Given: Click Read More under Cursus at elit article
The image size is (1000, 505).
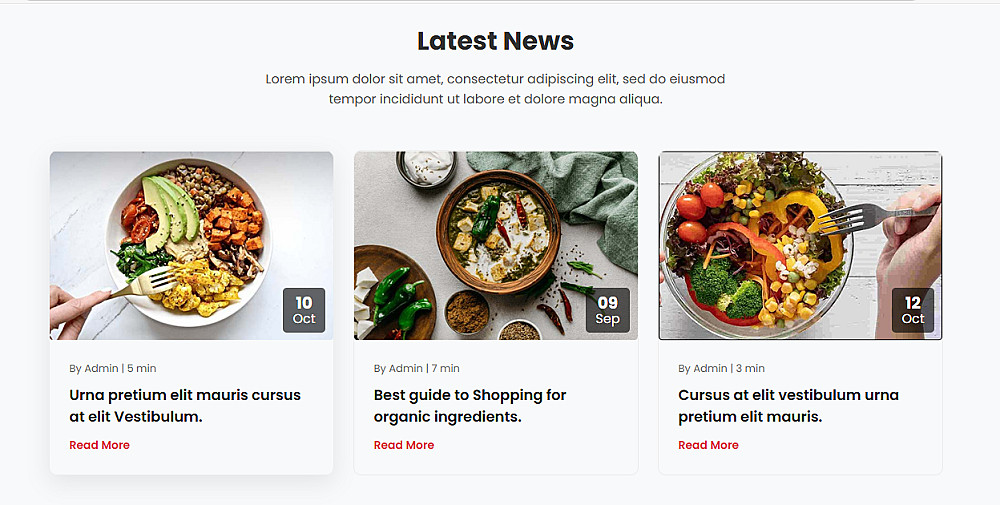Looking at the screenshot, I should pos(708,445).
